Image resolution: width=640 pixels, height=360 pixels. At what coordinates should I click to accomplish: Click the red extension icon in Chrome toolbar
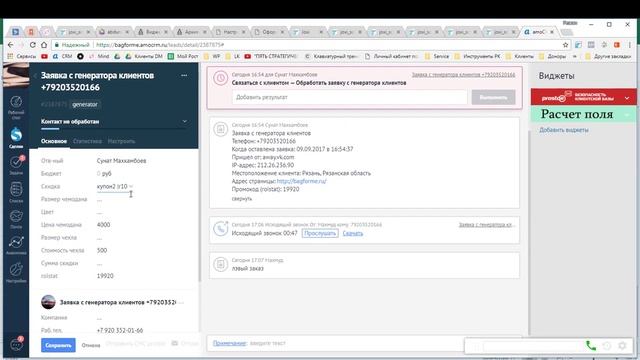pos(617,45)
